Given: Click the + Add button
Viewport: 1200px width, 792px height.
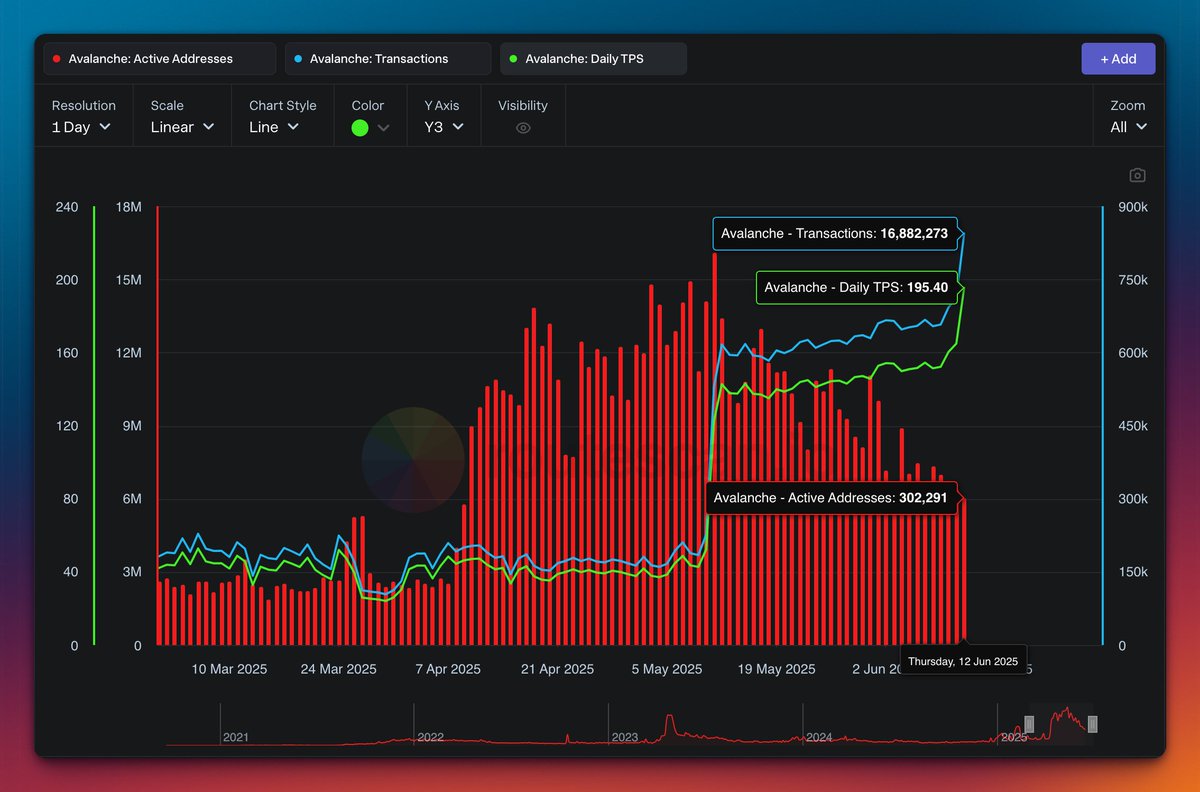Looking at the screenshot, I should 1118,59.
